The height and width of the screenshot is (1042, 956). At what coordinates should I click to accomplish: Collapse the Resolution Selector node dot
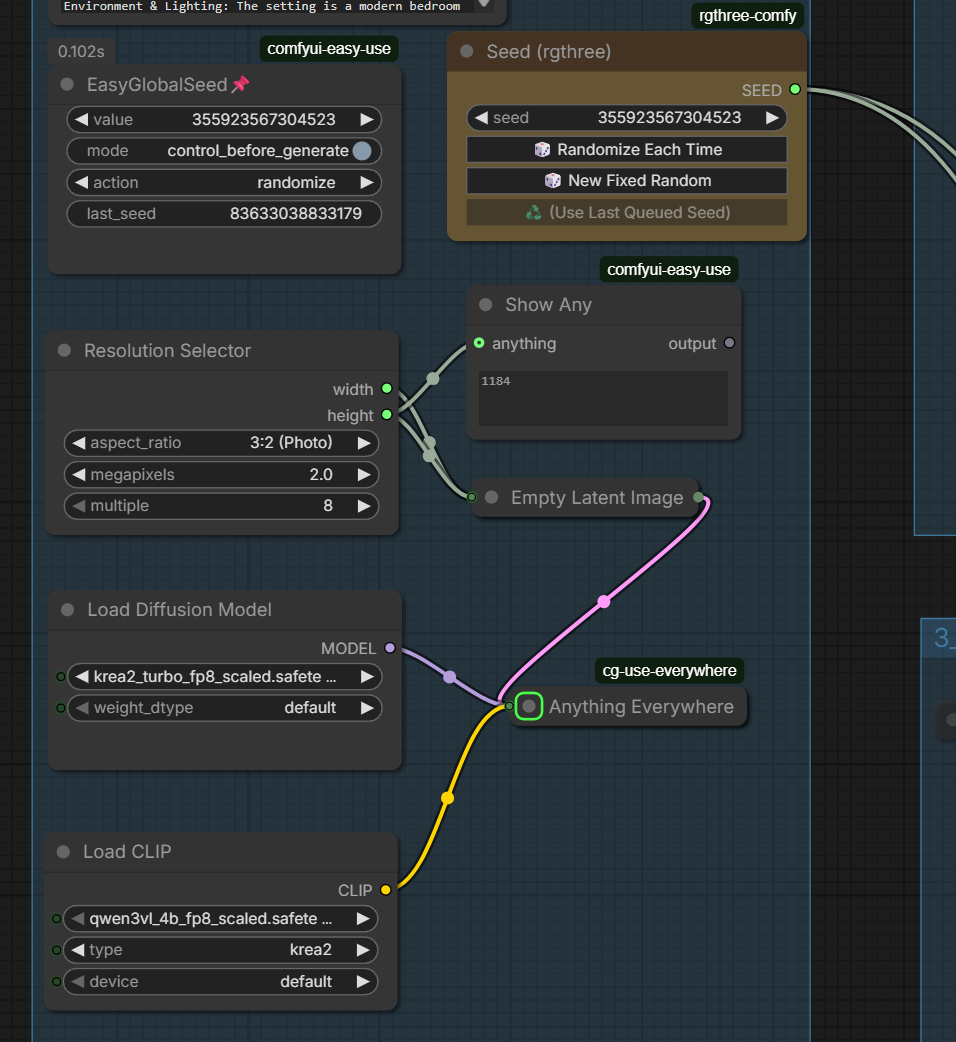point(64,350)
